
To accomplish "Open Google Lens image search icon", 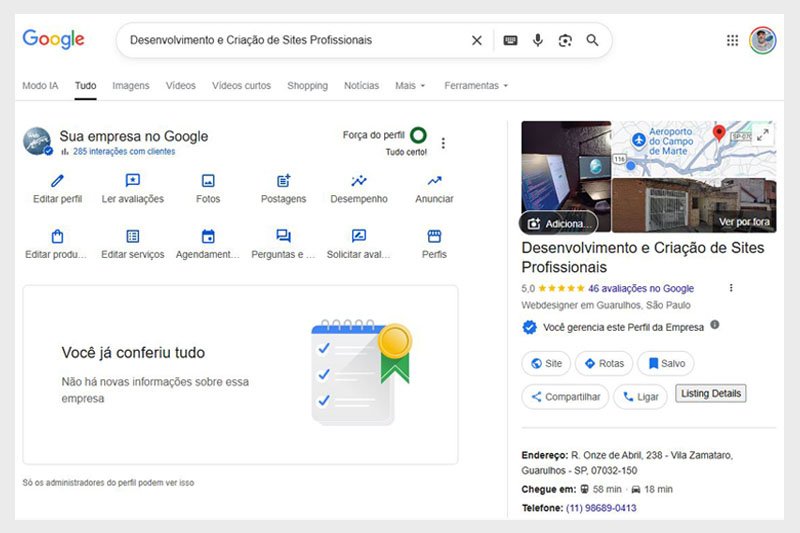I will click(565, 40).
